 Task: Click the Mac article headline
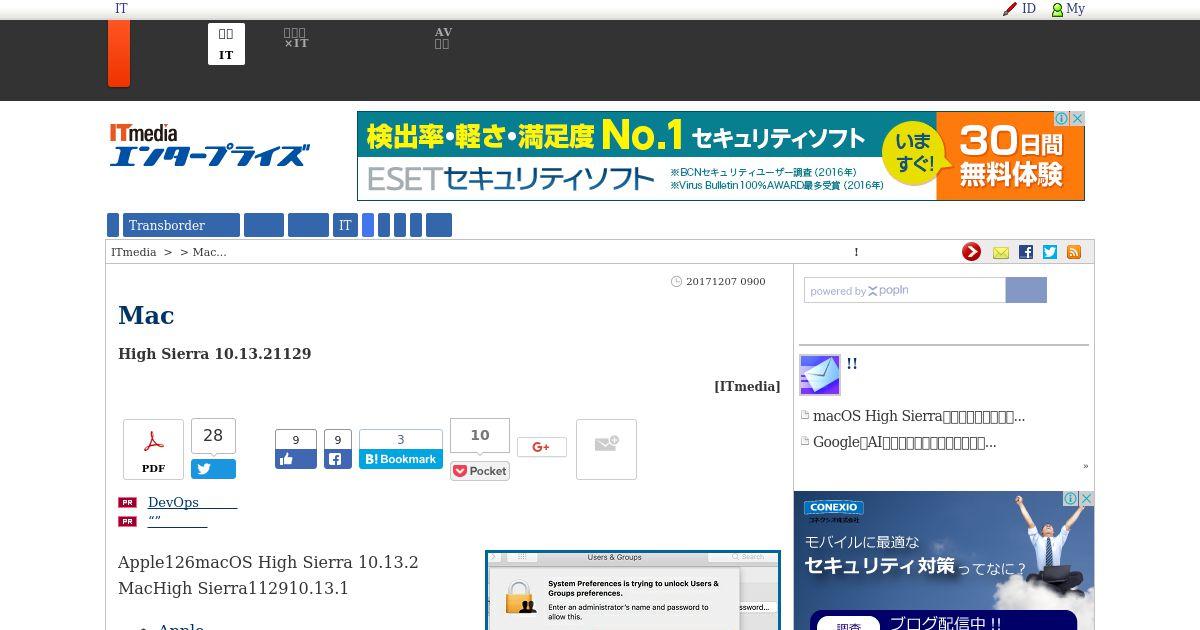[x=146, y=315]
